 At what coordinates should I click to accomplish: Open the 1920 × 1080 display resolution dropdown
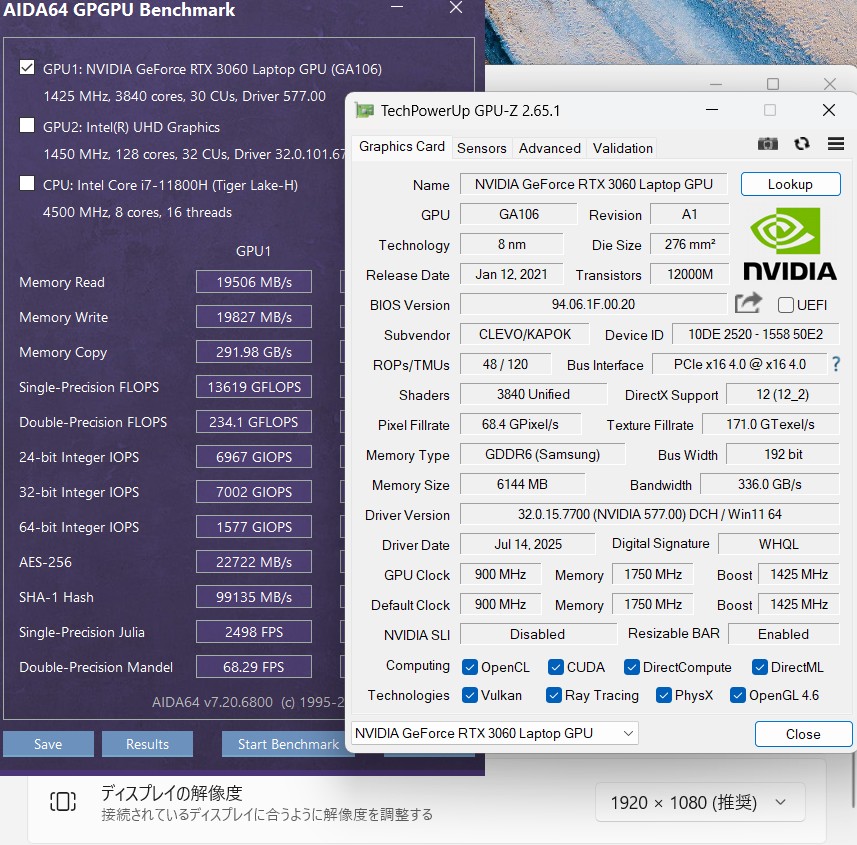click(700, 802)
